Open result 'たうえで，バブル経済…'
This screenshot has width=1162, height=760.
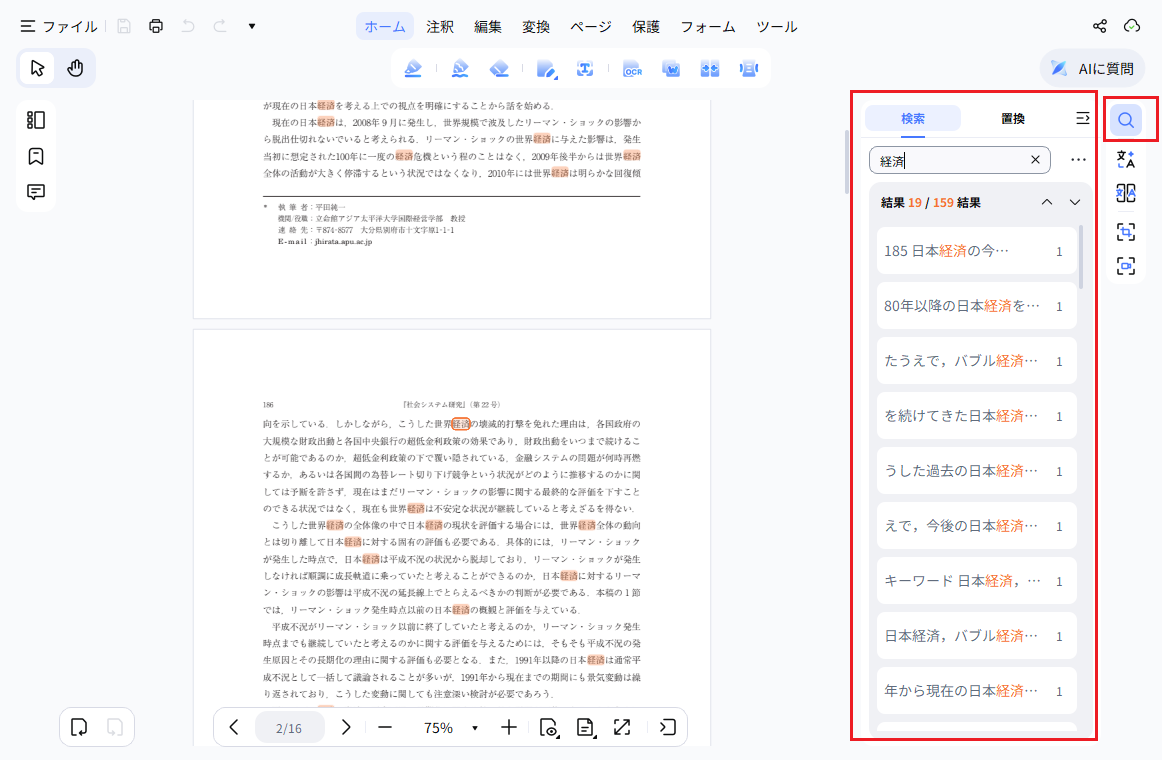[x=977, y=361]
